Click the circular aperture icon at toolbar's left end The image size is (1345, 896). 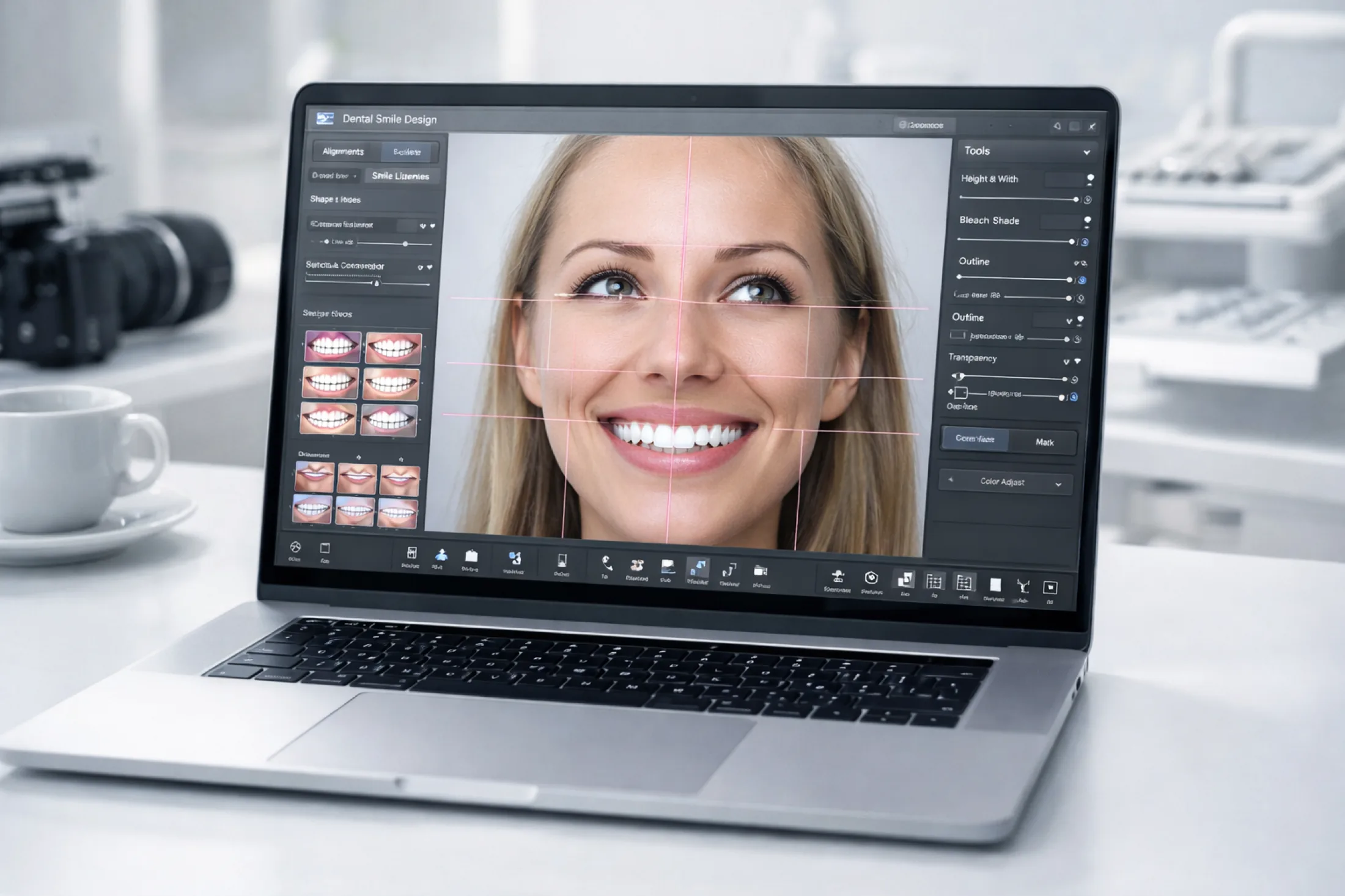(295, 547)
